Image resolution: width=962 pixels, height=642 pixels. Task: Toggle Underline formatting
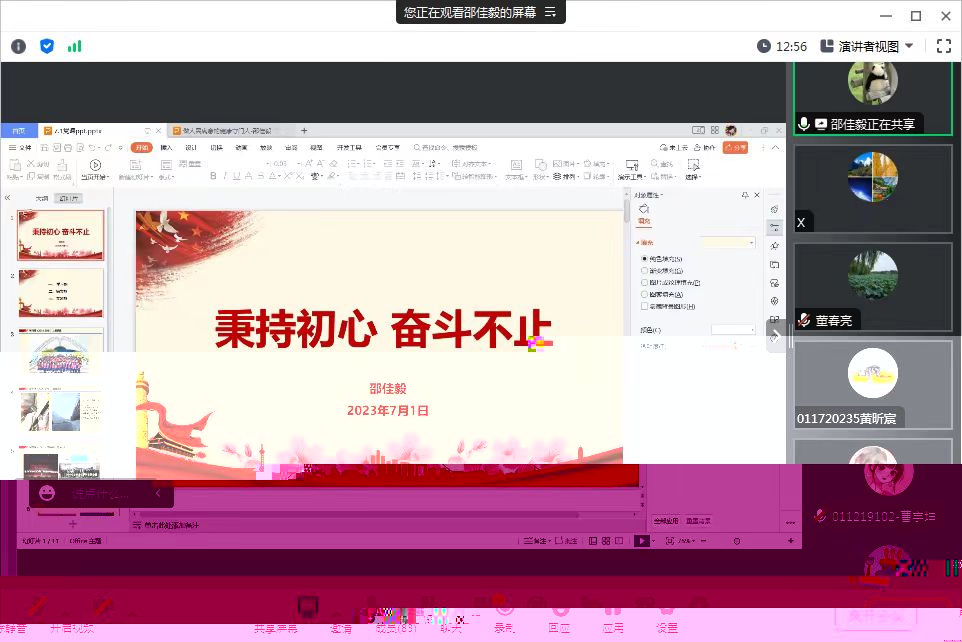(x=236, y=176)
